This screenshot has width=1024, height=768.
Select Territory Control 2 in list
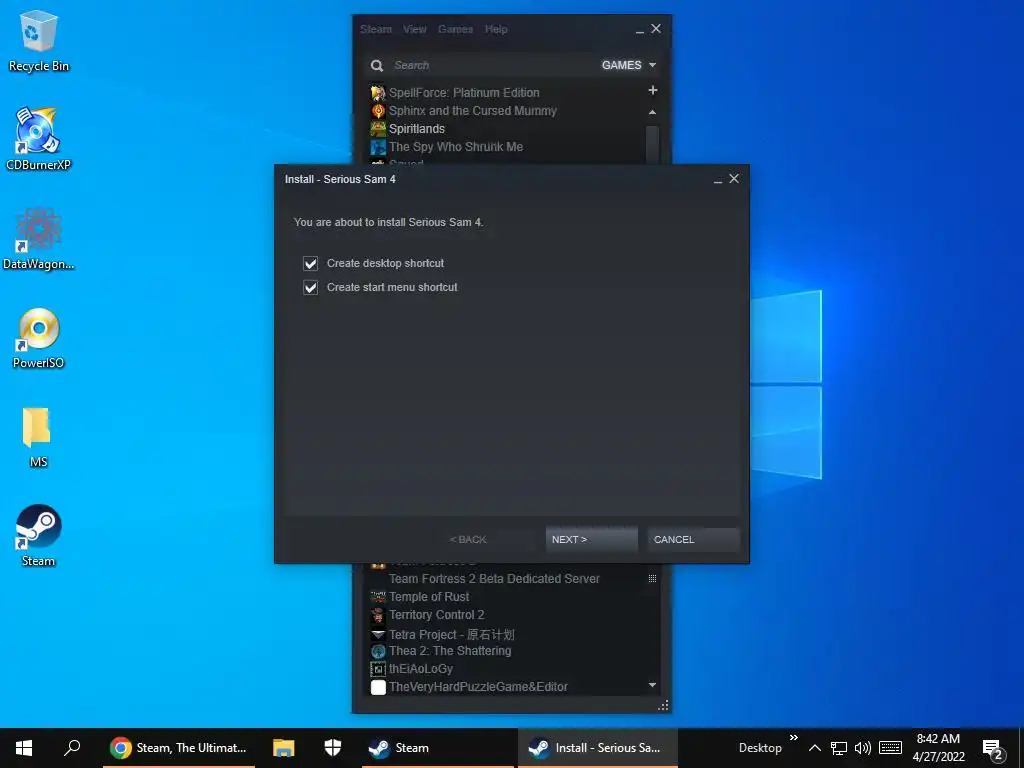pos(436,615)
